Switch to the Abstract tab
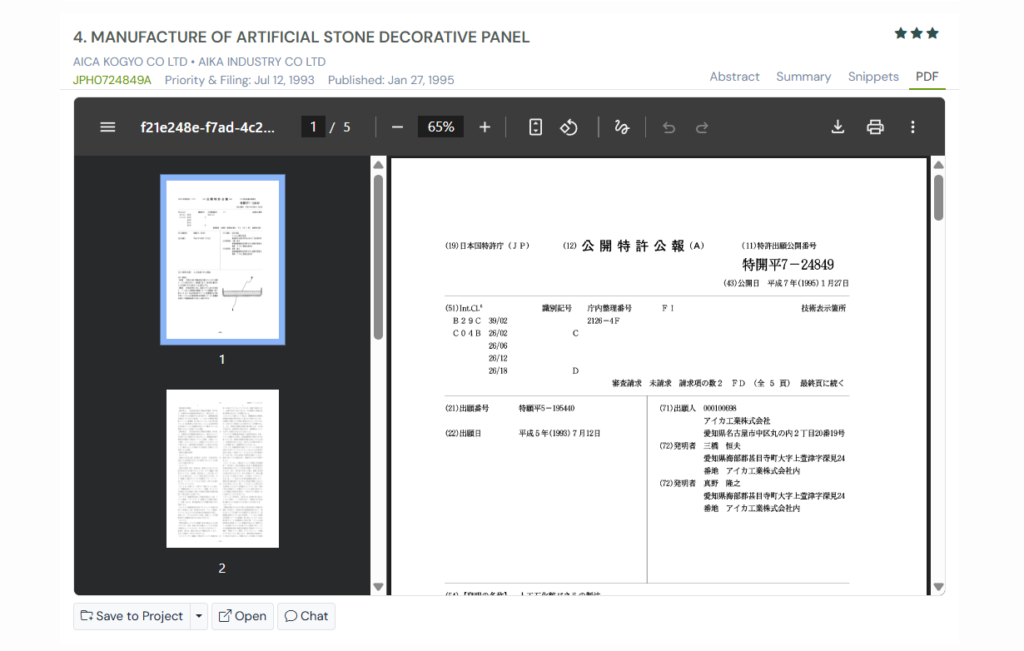 pyautogui.click(x=735, y=76)
